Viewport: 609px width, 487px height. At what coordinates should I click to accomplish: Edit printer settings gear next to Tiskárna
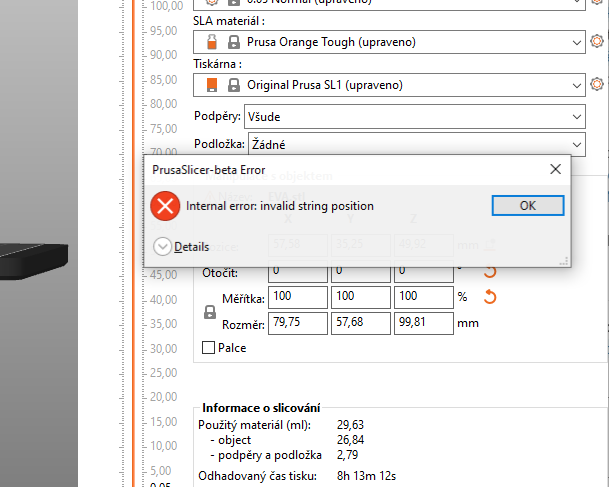597,84
